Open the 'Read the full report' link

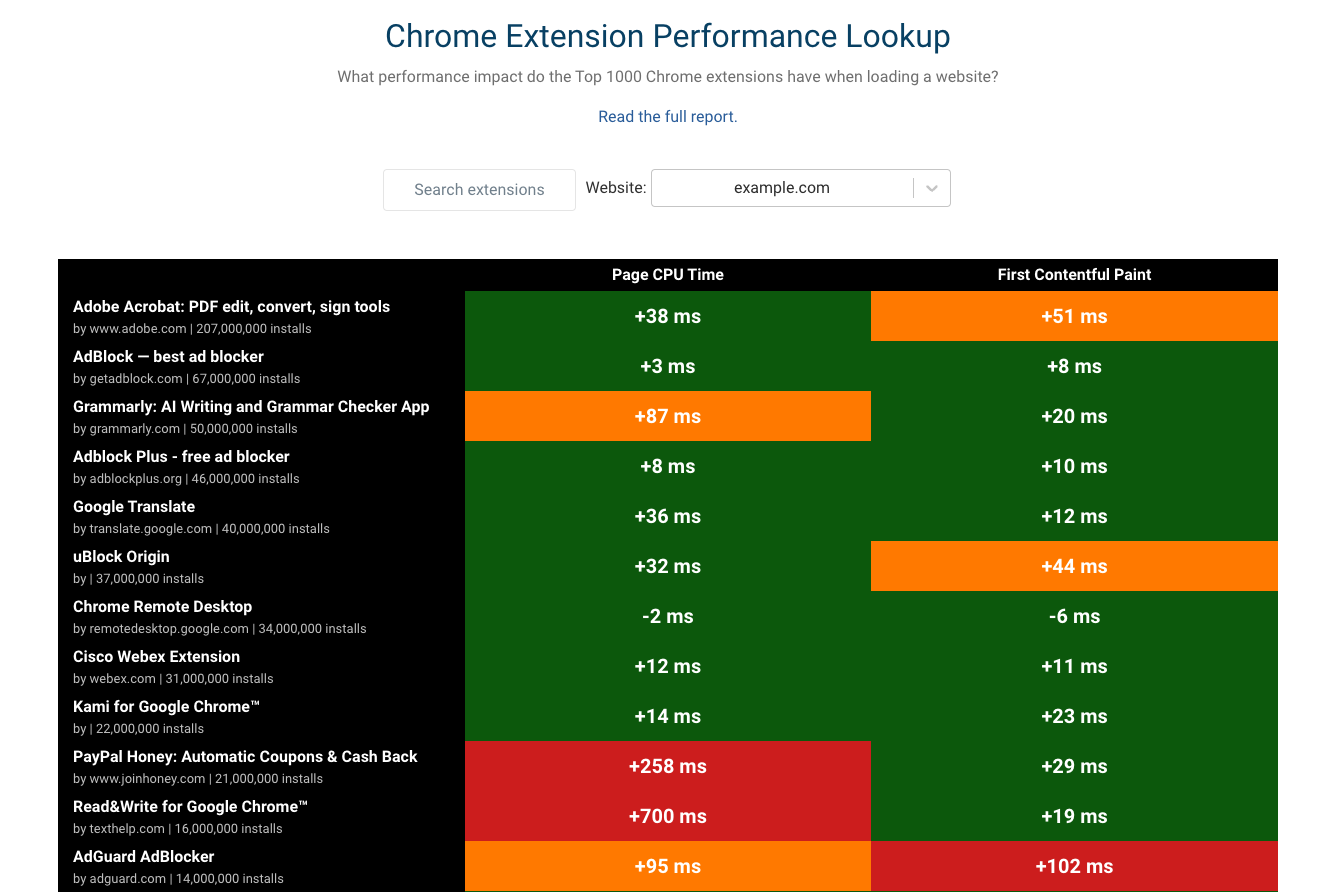click(x=667, y=117)
